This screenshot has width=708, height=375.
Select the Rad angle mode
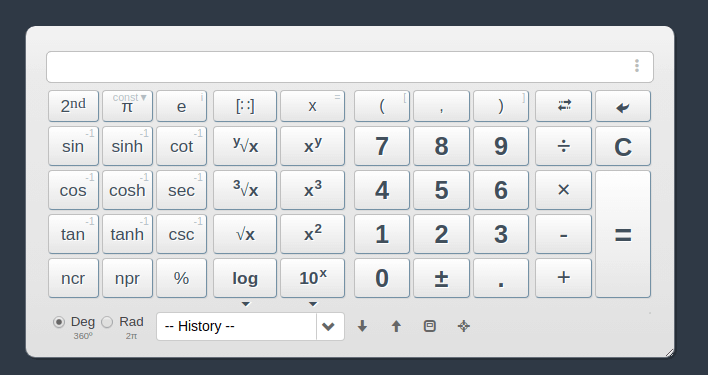pyautogui.click(x=107, y=322)
